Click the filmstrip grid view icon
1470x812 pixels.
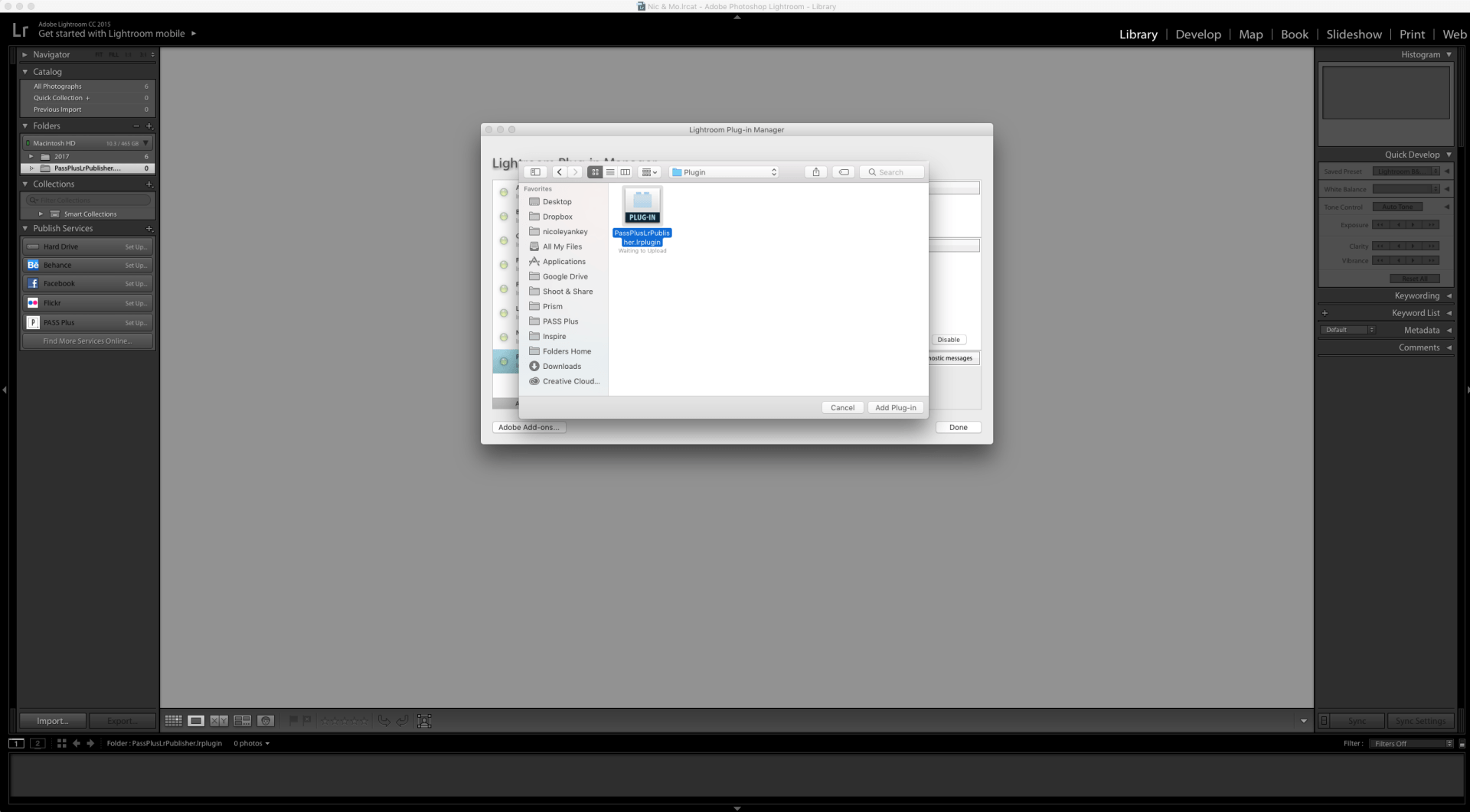click(62, 743)
